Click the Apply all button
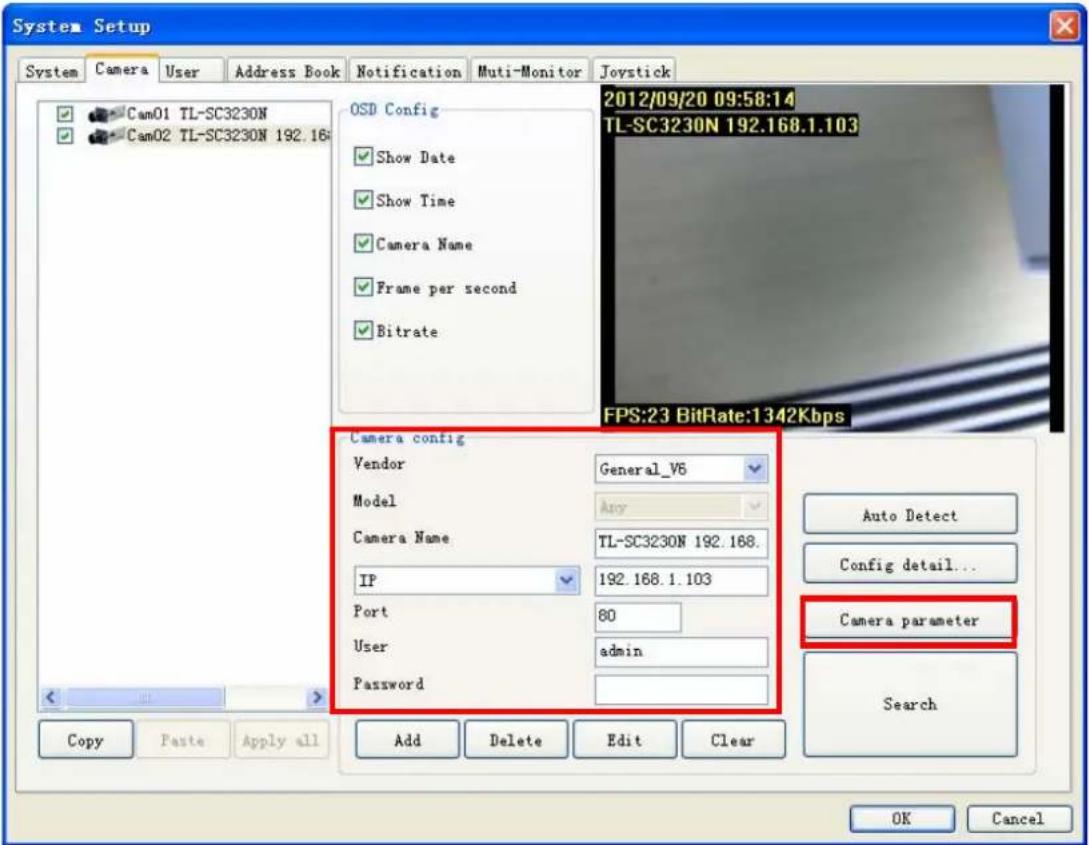The height and width of the screenshot is (845, 1089). click(x=281, y=740)
